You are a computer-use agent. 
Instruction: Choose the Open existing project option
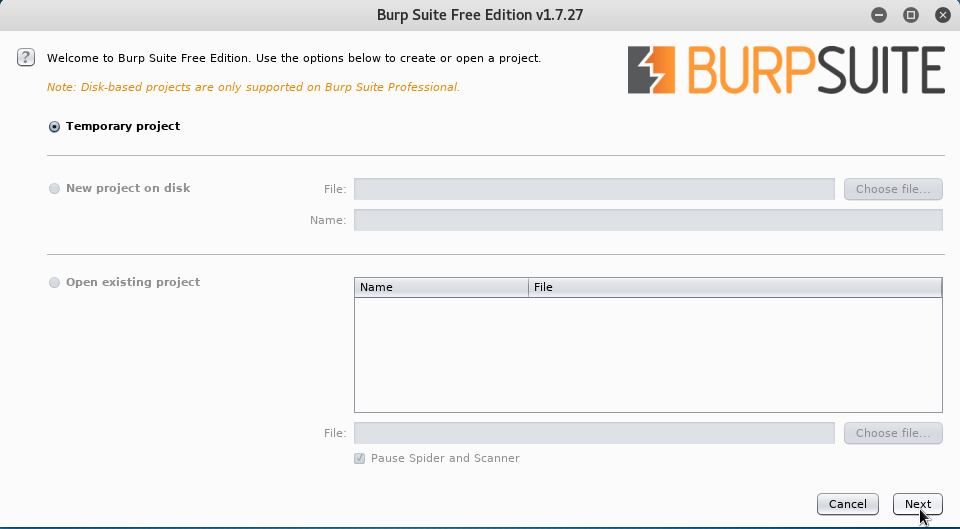coord(54,283)
